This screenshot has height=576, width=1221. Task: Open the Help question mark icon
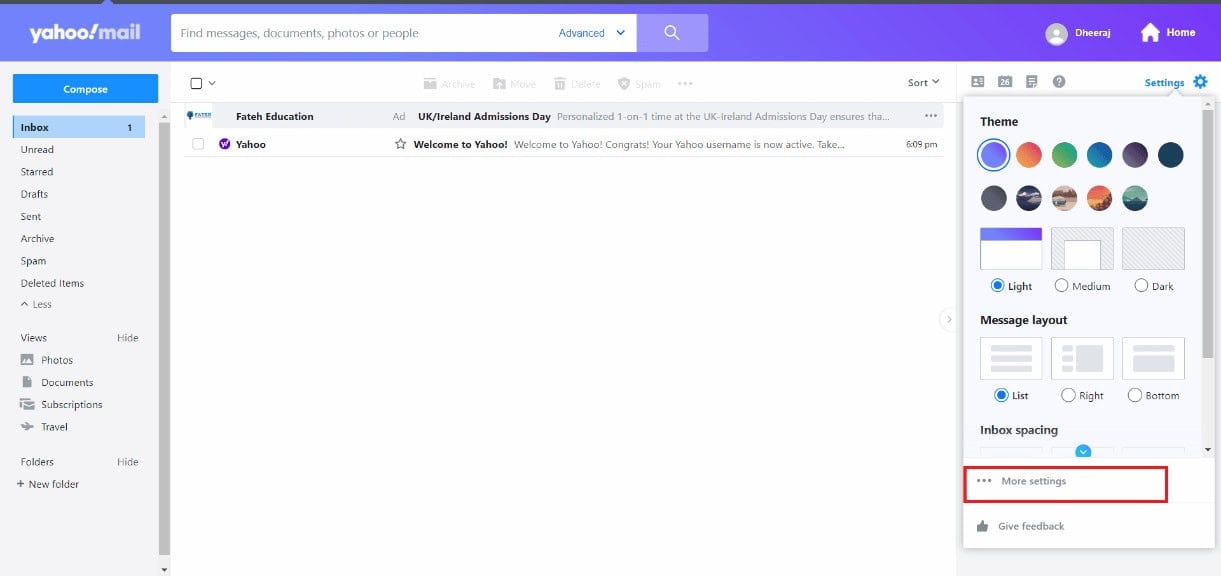[x=1059, y=82]
